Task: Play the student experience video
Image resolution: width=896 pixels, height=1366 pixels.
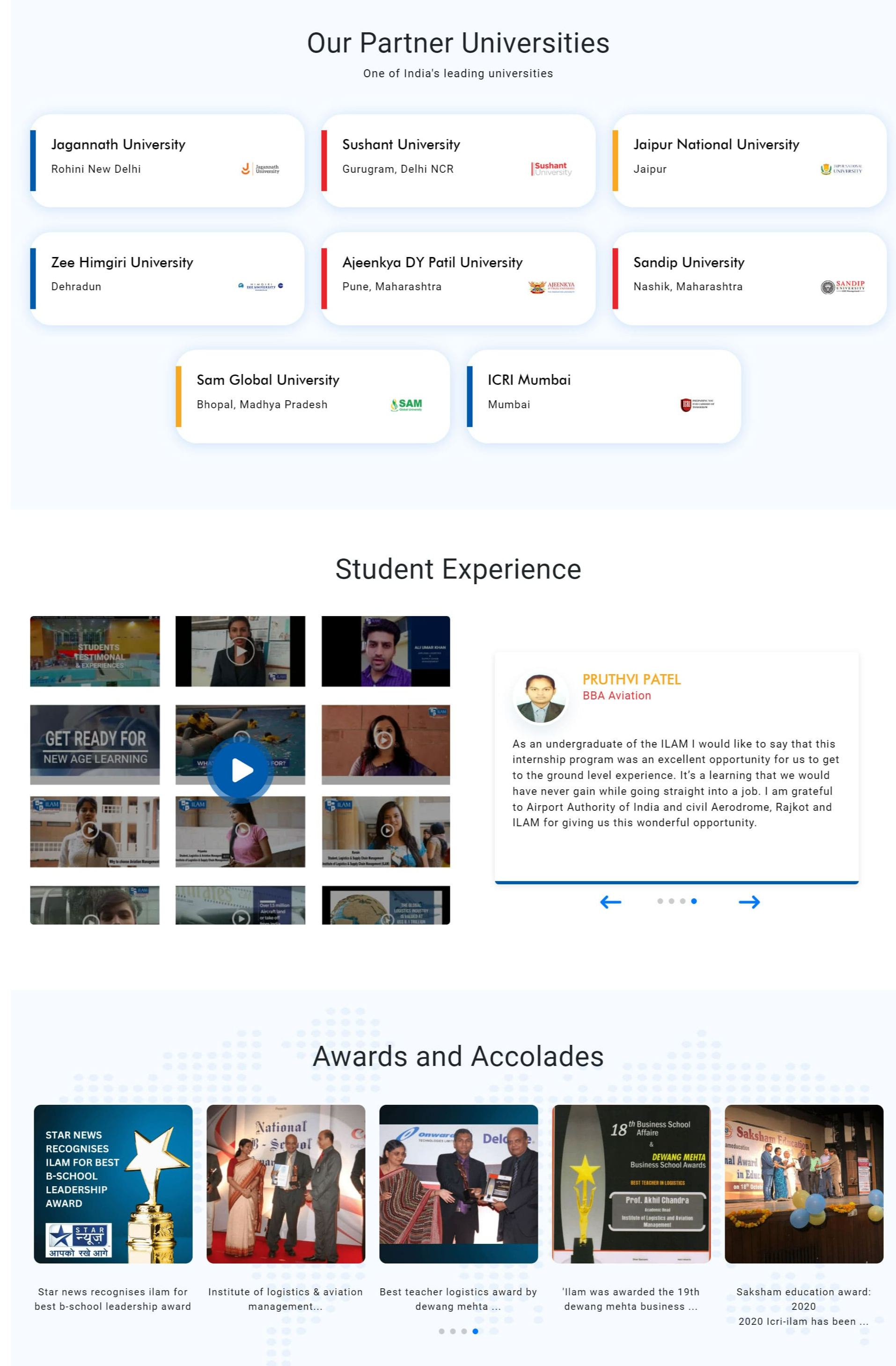Action: [241, 771]
